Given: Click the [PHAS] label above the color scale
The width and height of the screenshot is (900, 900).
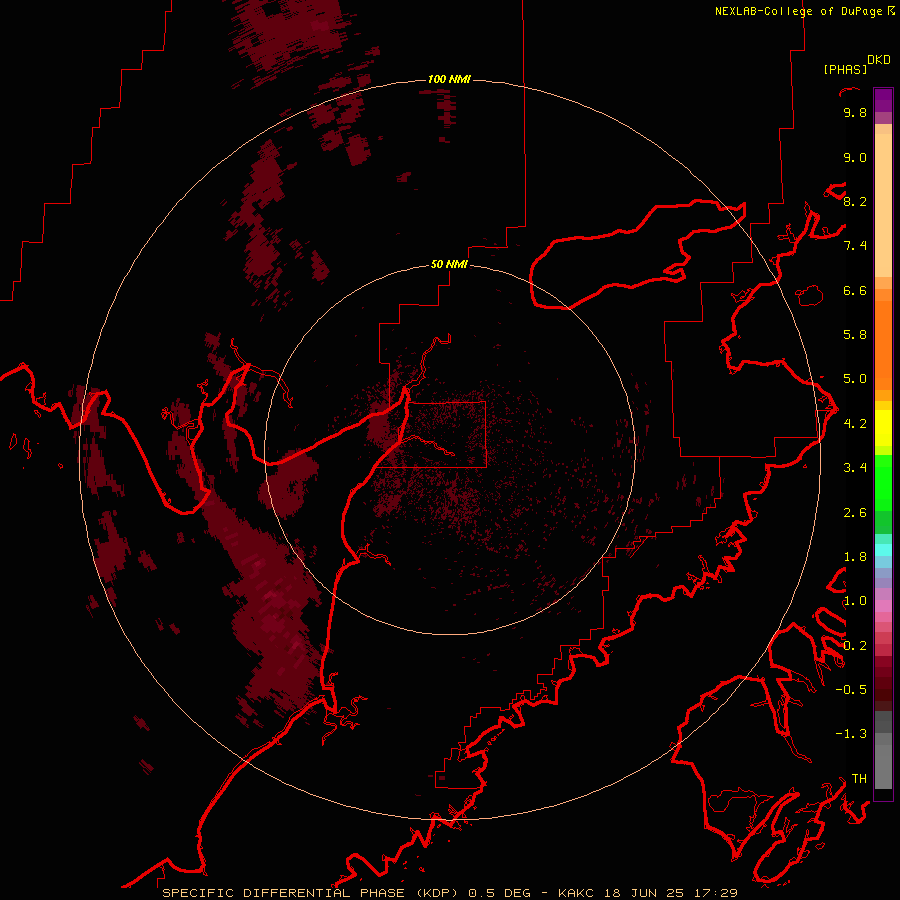Looking at the screenshot, I should coord(845,69).
